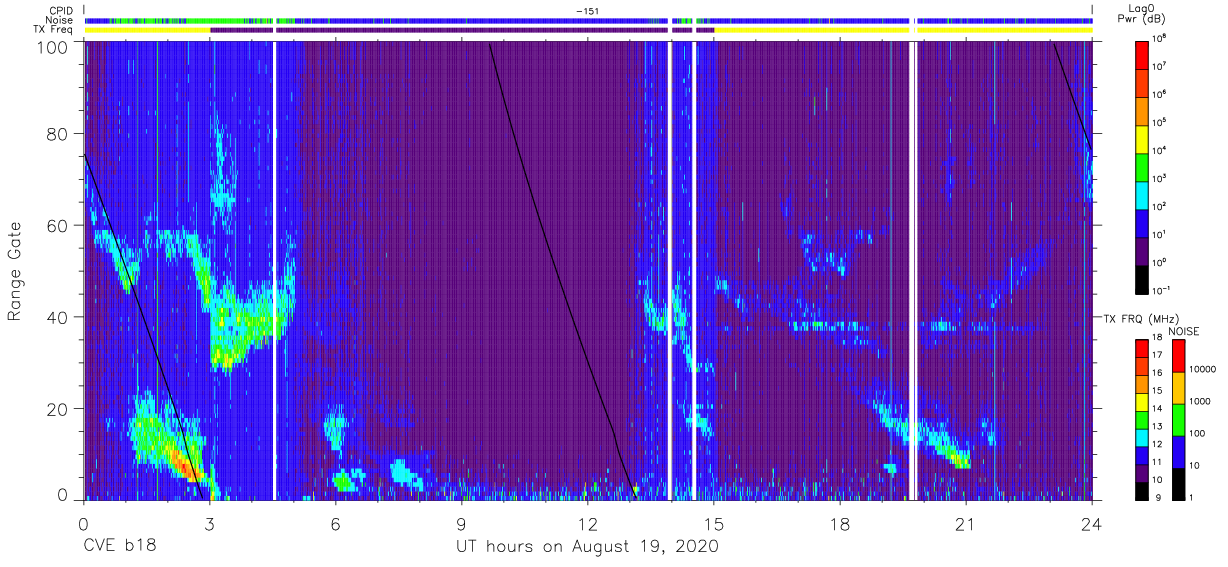1228x567 pixels.
Task: Click NOISE colorbar tick "100"
Action: click(1197, 433)
